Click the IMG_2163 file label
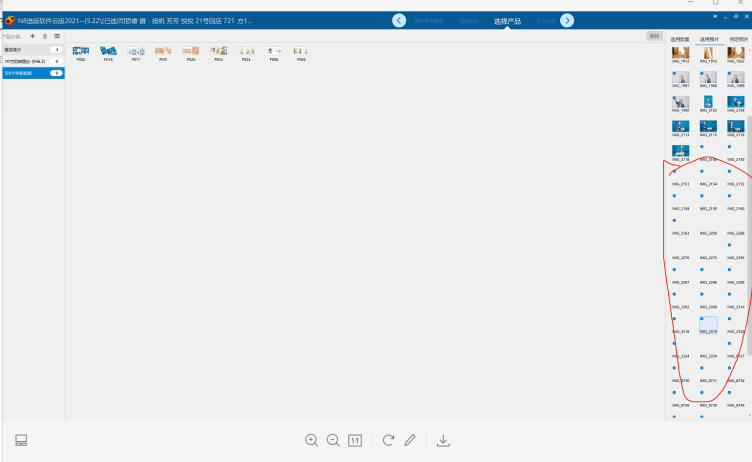The height and width of the screenshot is (462, 752). point(681,233)
